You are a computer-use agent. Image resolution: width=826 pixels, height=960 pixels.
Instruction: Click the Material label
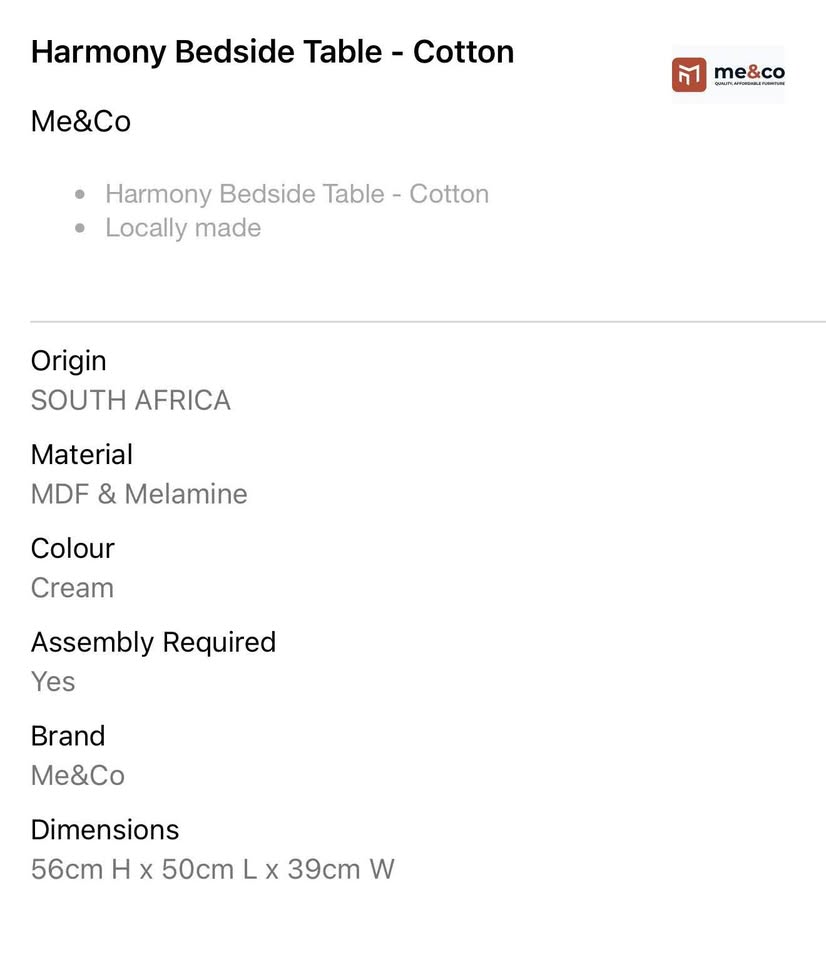[82, 455]
